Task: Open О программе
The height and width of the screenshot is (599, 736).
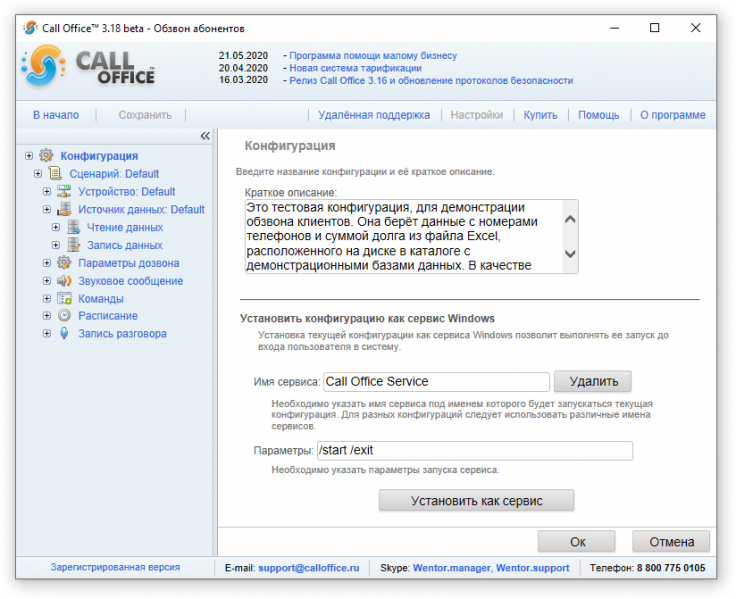Action: pyautogui.click(x=673, y=115)
